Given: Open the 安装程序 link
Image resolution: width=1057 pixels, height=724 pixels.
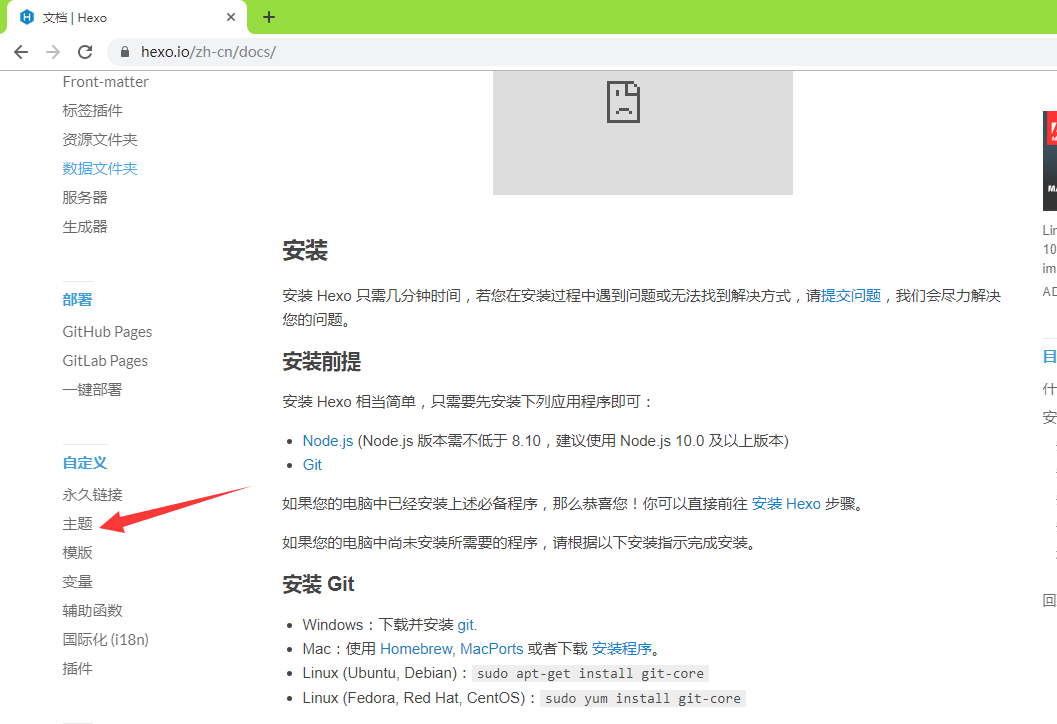Looking at the screenshot, I should pos(622,649).
